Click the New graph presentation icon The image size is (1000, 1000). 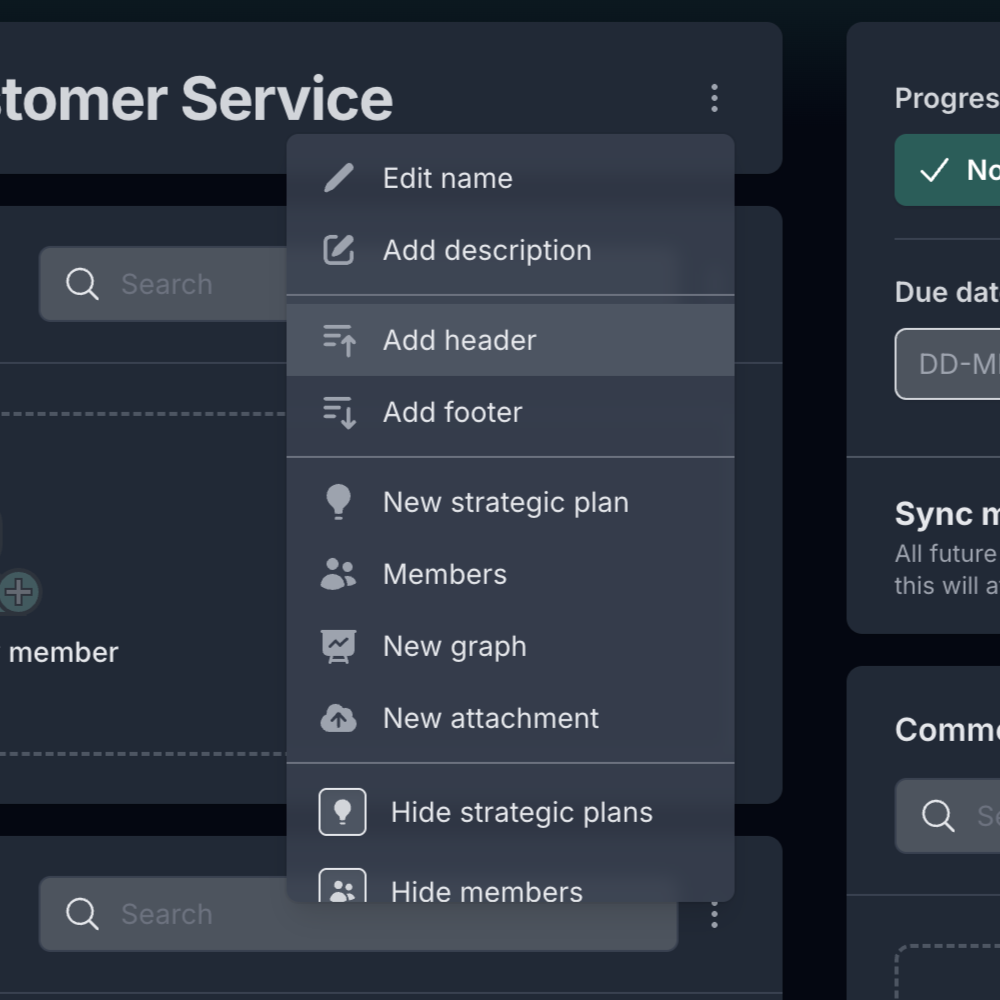coord(339,646)
